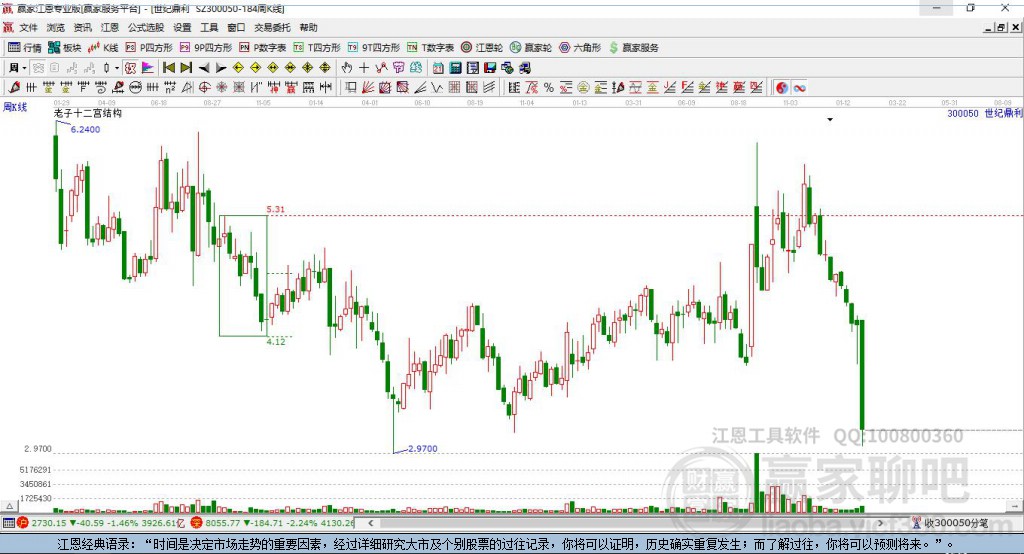Open the 江恩 menu

click(x=110, y=27)
